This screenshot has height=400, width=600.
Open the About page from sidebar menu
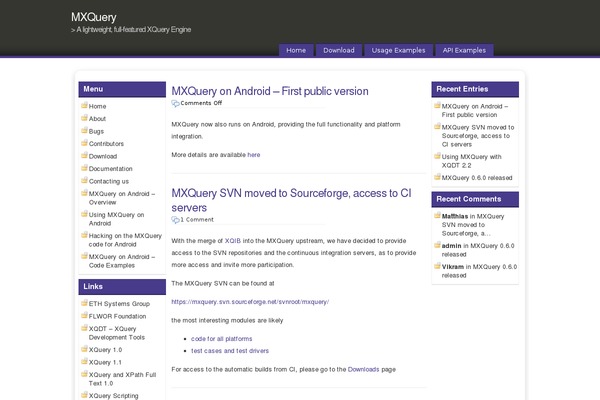[97, 119]
